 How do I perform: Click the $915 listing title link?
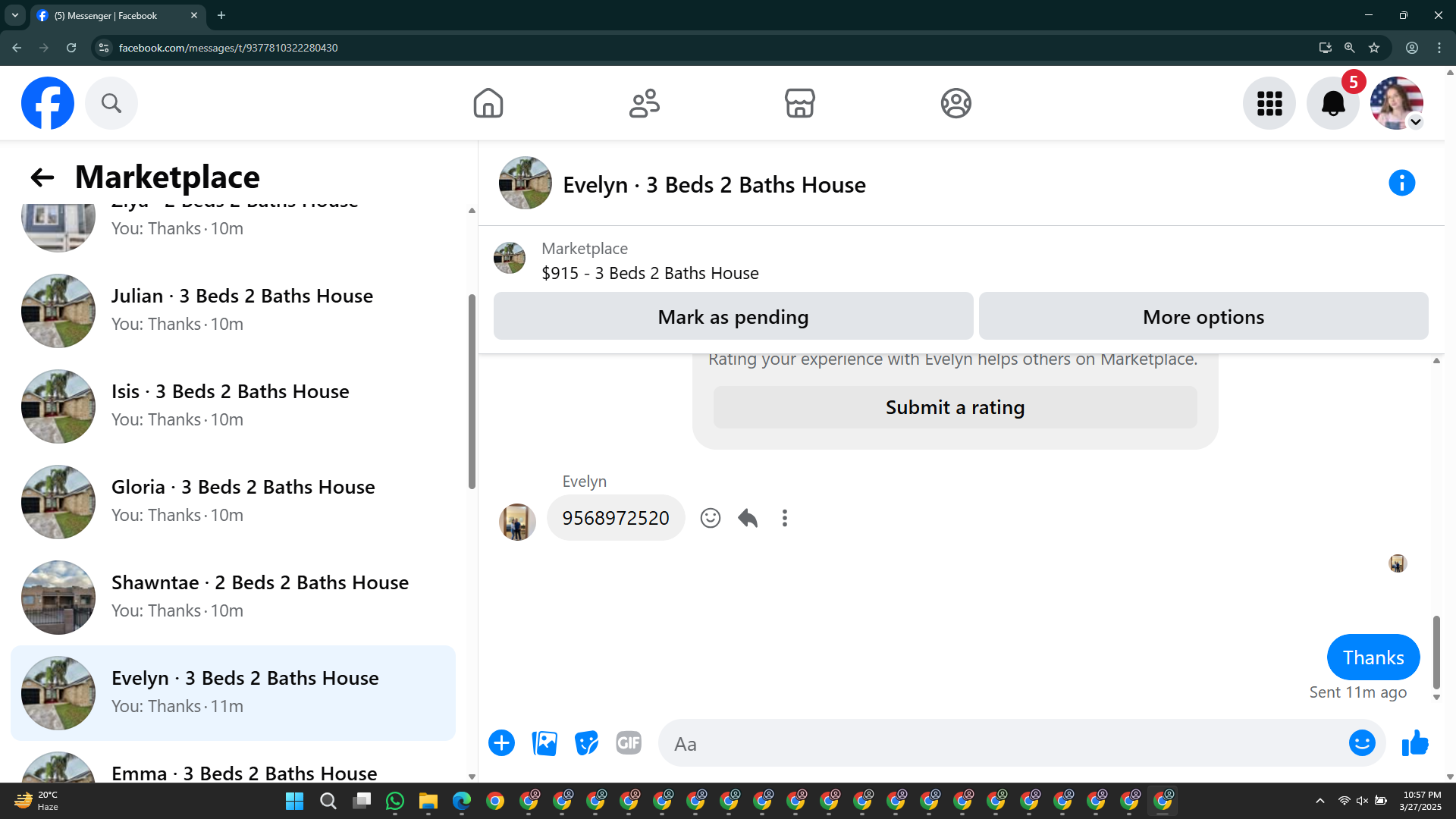(x=650, y=273)
